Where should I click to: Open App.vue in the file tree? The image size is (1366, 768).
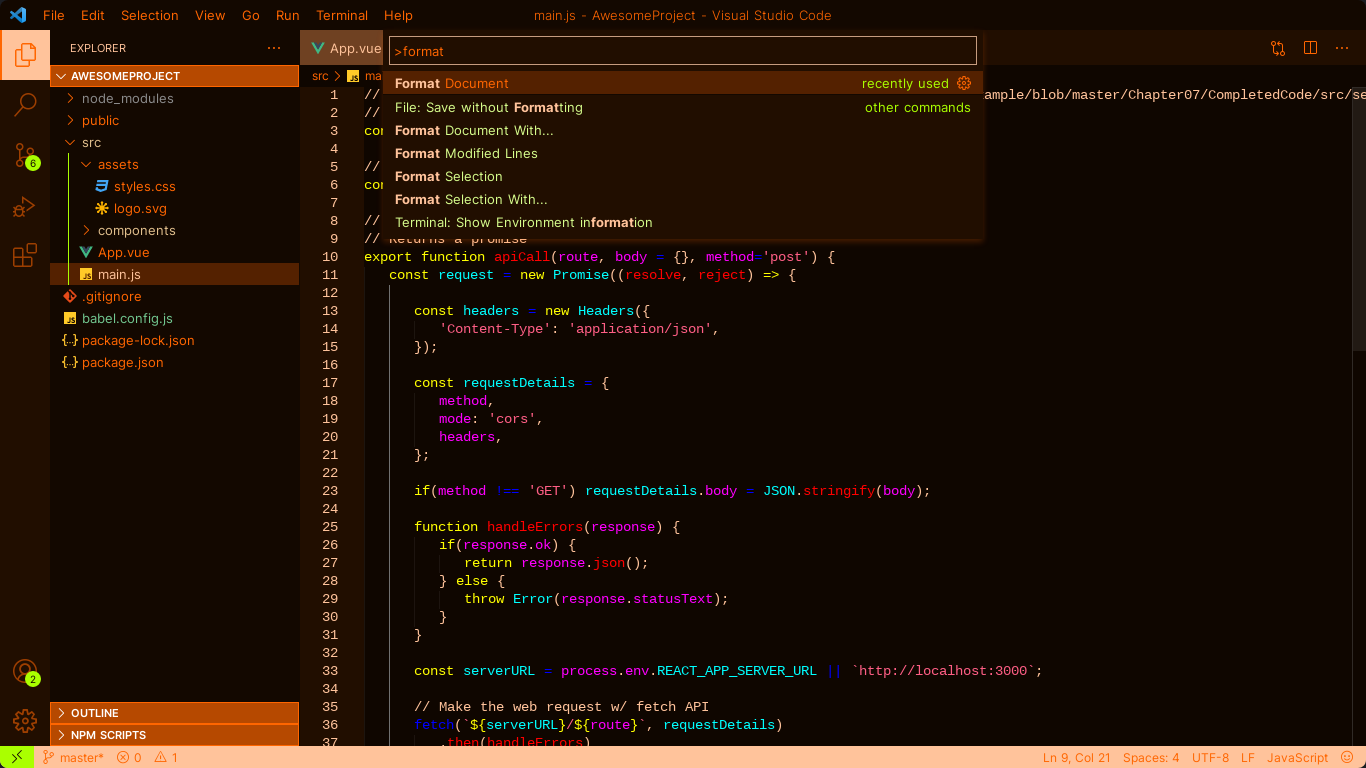pyautogui.click(x=123, y=252)
